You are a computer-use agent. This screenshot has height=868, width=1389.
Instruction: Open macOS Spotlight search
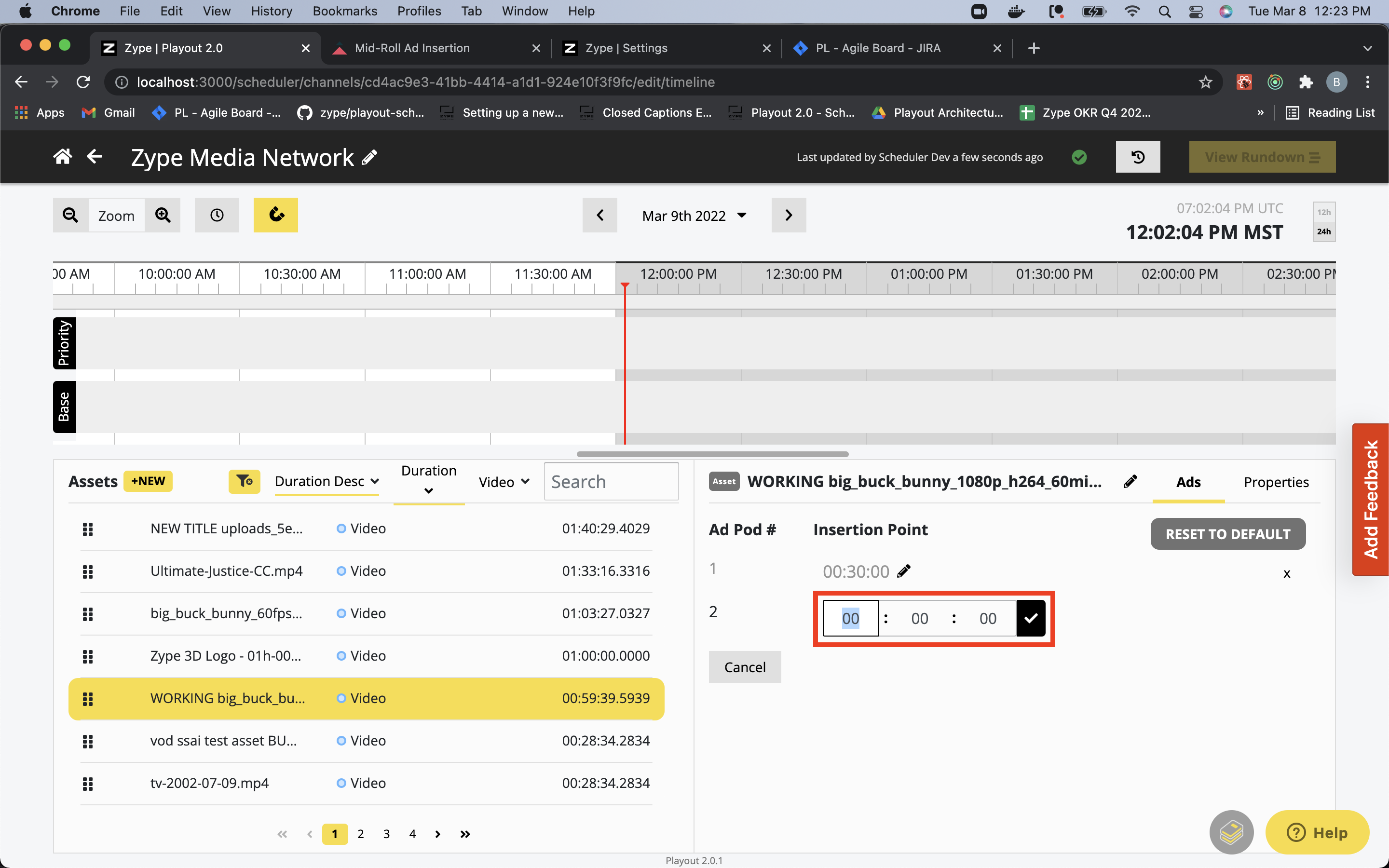1165,12
